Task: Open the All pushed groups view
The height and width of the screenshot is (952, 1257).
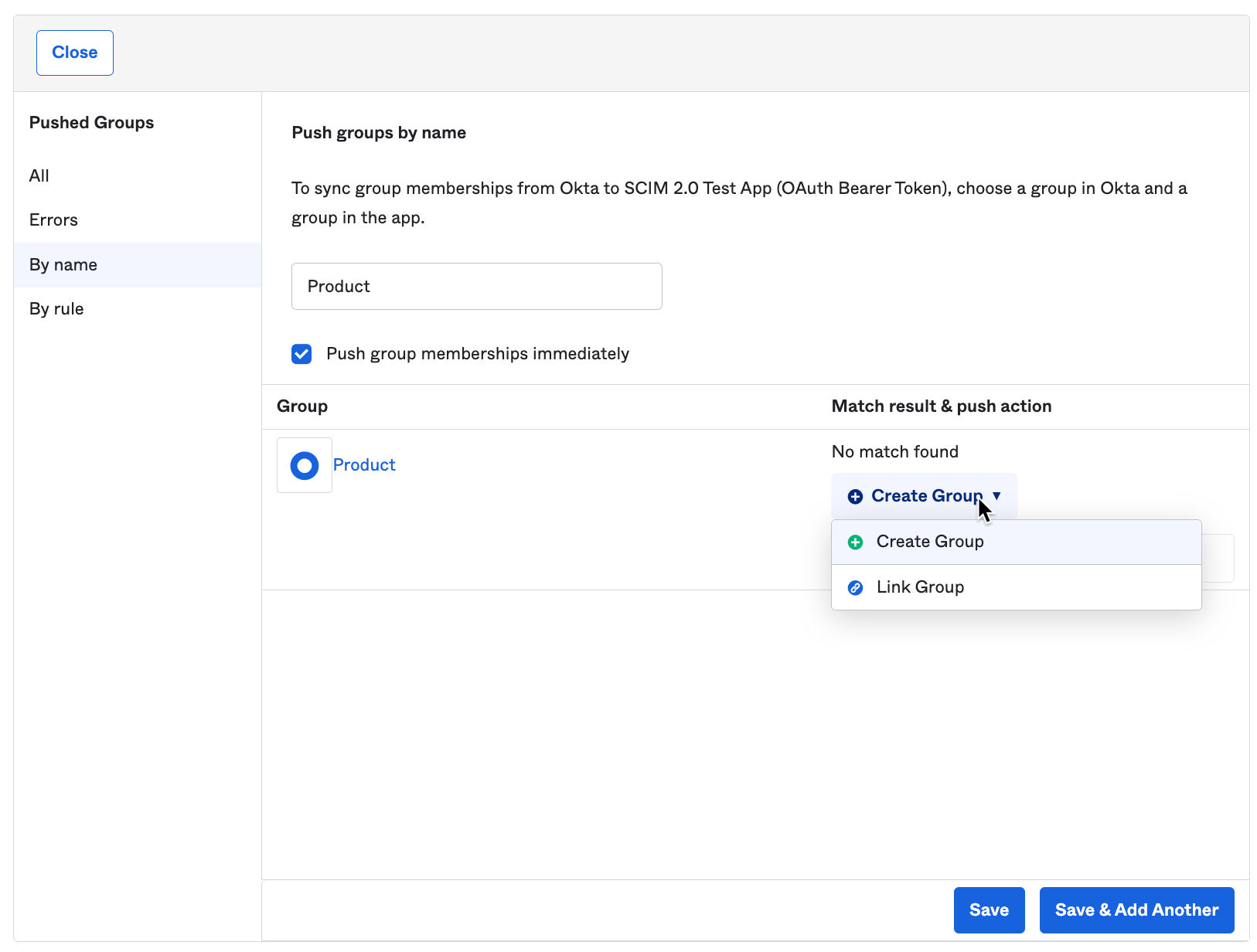Action: coord(39,175)
